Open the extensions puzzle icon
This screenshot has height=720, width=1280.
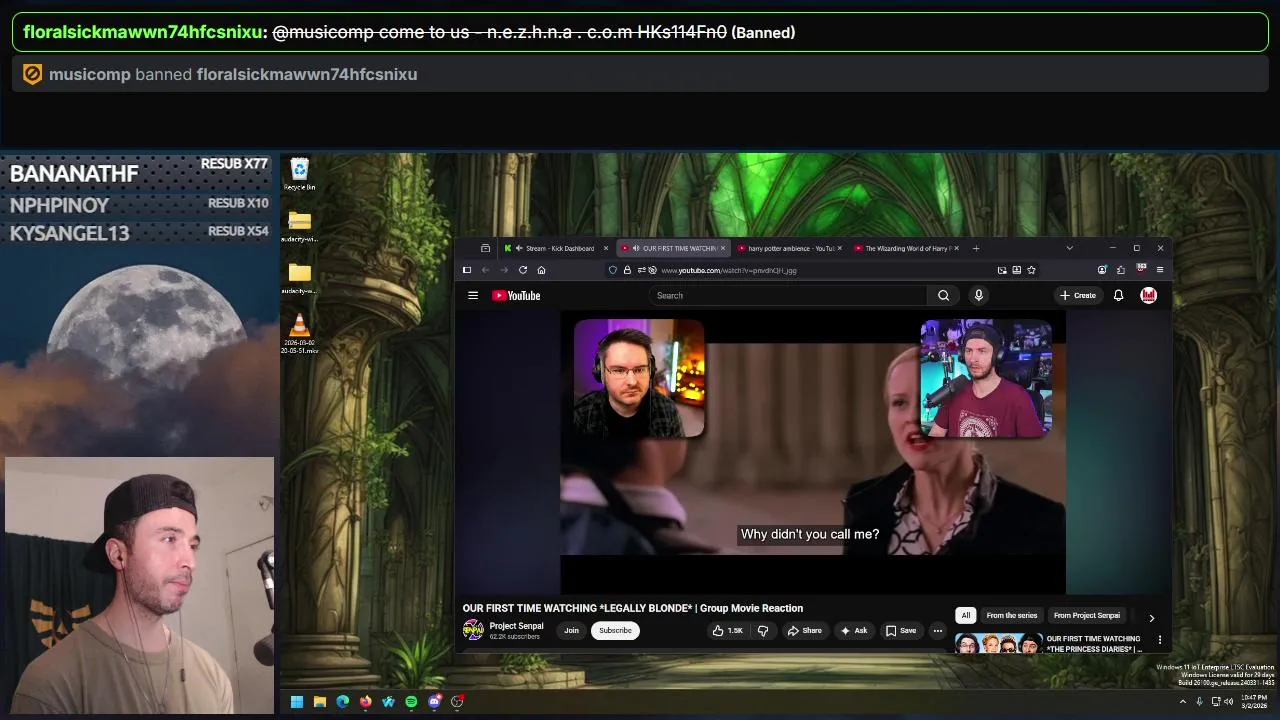1121,270
